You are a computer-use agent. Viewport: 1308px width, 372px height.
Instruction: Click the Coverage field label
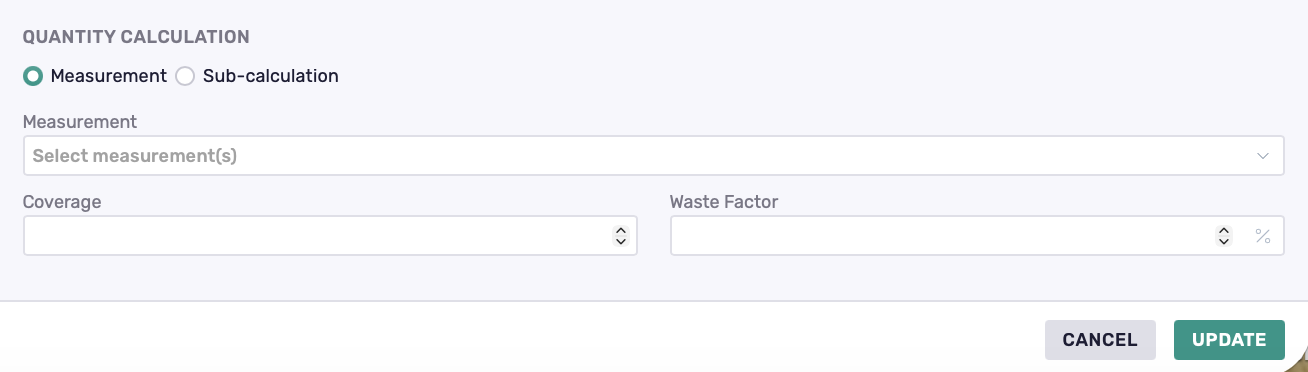pyautogui.click(x=62, y=202)
